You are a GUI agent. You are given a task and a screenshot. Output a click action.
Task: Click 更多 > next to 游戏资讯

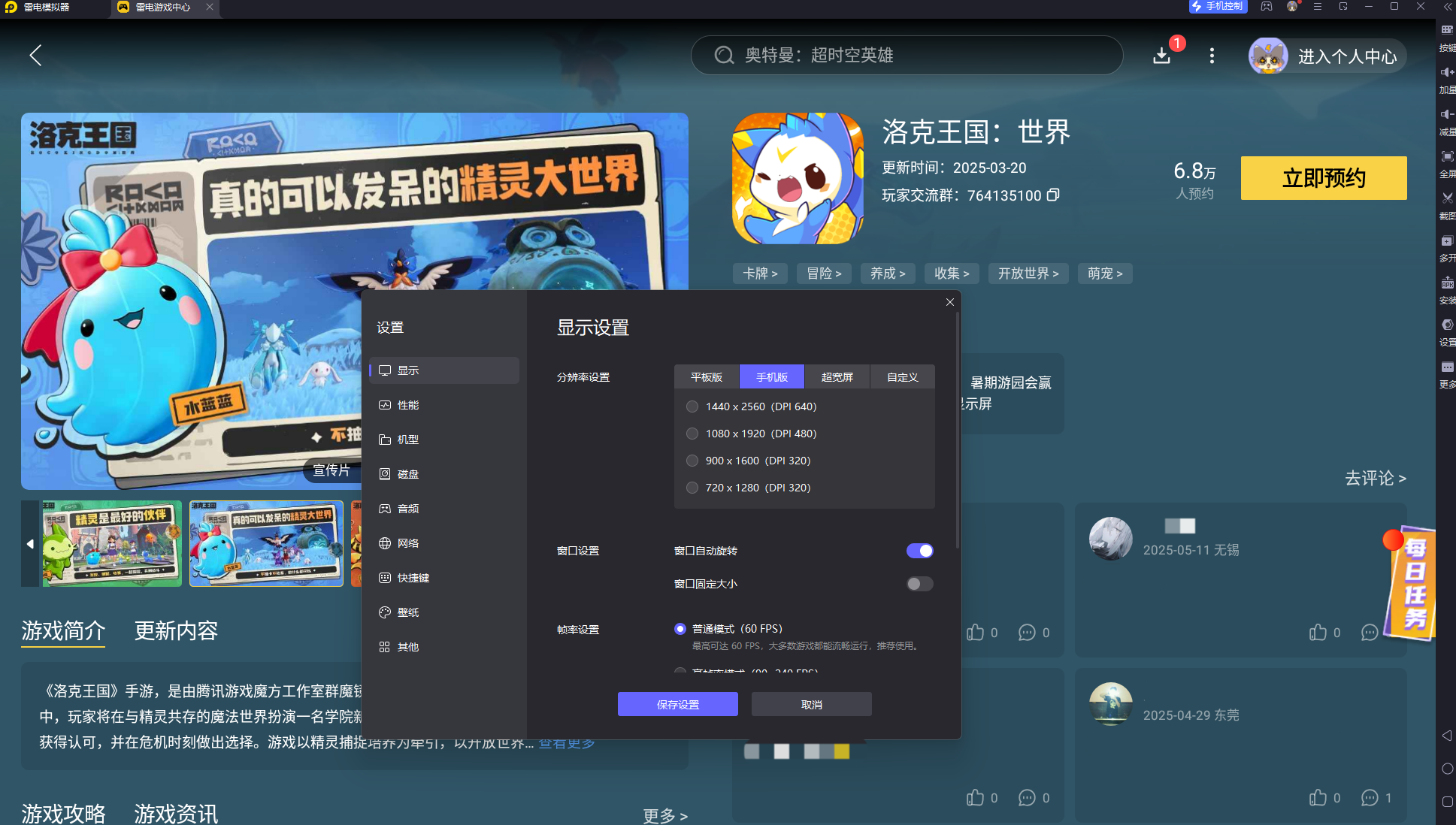click(665, 815)
